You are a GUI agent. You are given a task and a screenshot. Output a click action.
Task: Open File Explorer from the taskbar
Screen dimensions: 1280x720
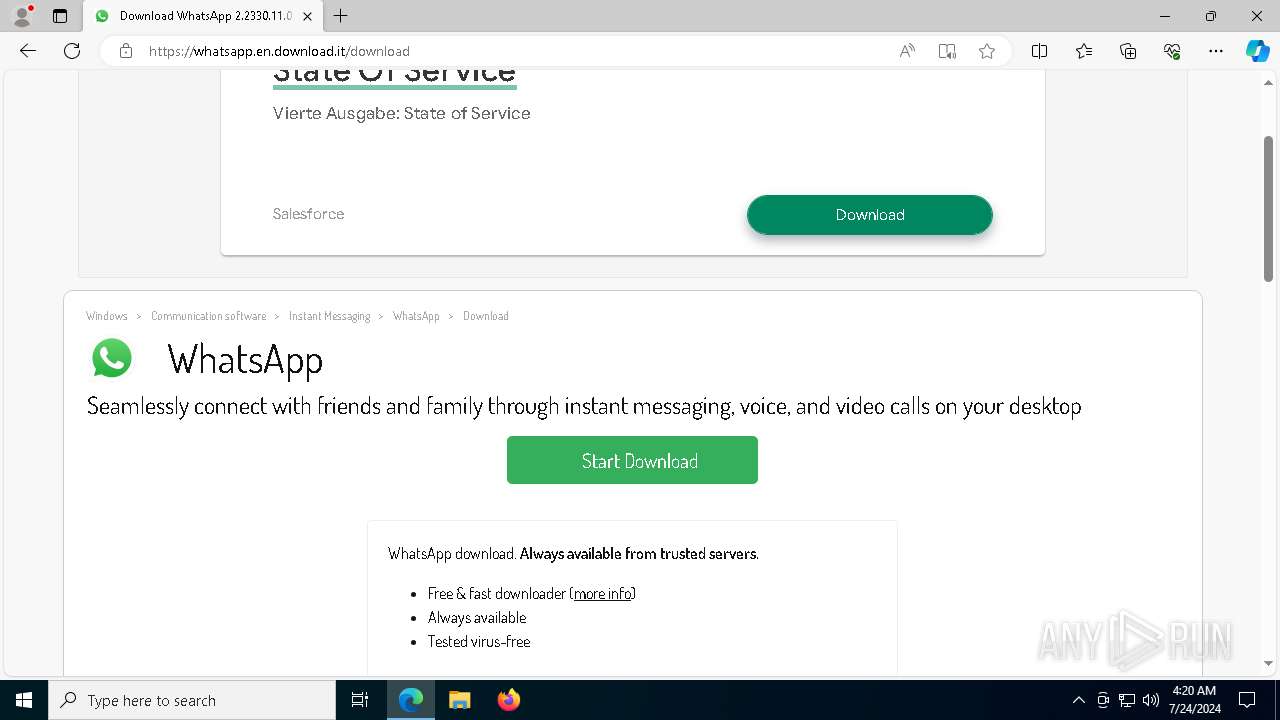(460, 700)
